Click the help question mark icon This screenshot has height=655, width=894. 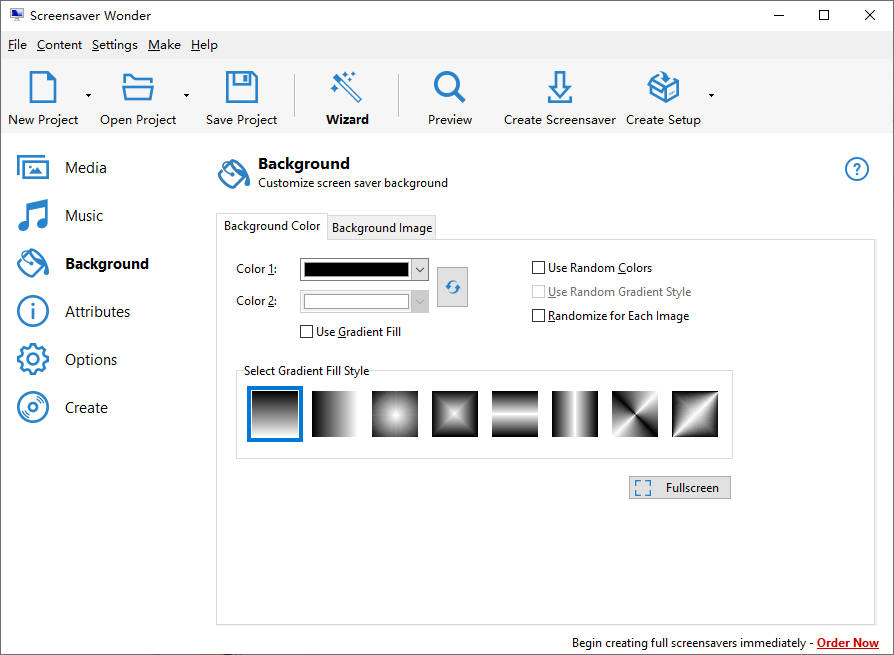click(857, 169)
